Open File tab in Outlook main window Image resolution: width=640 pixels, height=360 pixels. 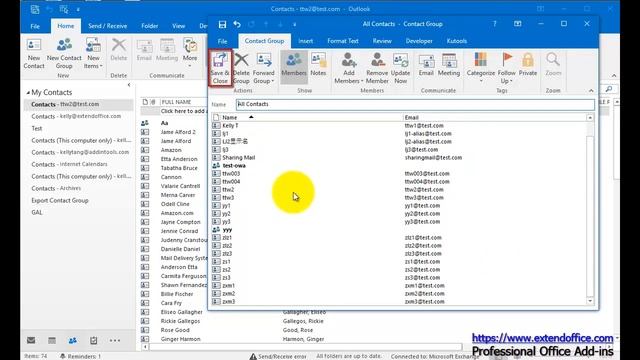[35, 26]
